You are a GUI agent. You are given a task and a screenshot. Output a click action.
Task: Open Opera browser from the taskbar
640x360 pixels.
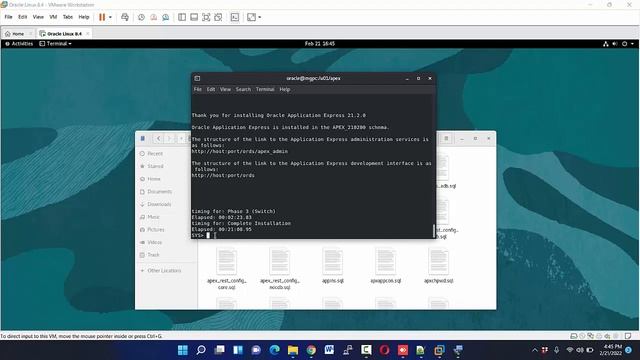tap(384, 350)
